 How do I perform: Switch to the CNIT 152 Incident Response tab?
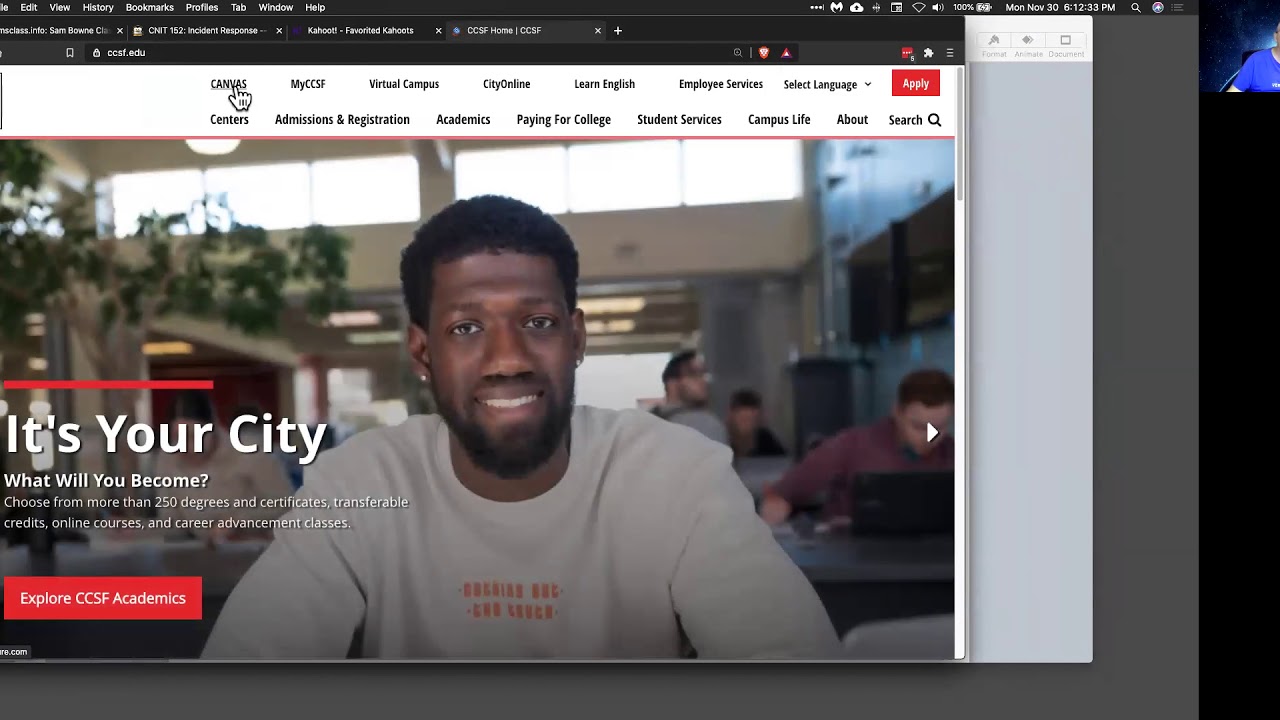pyautogui.click(x=205, y=30)
